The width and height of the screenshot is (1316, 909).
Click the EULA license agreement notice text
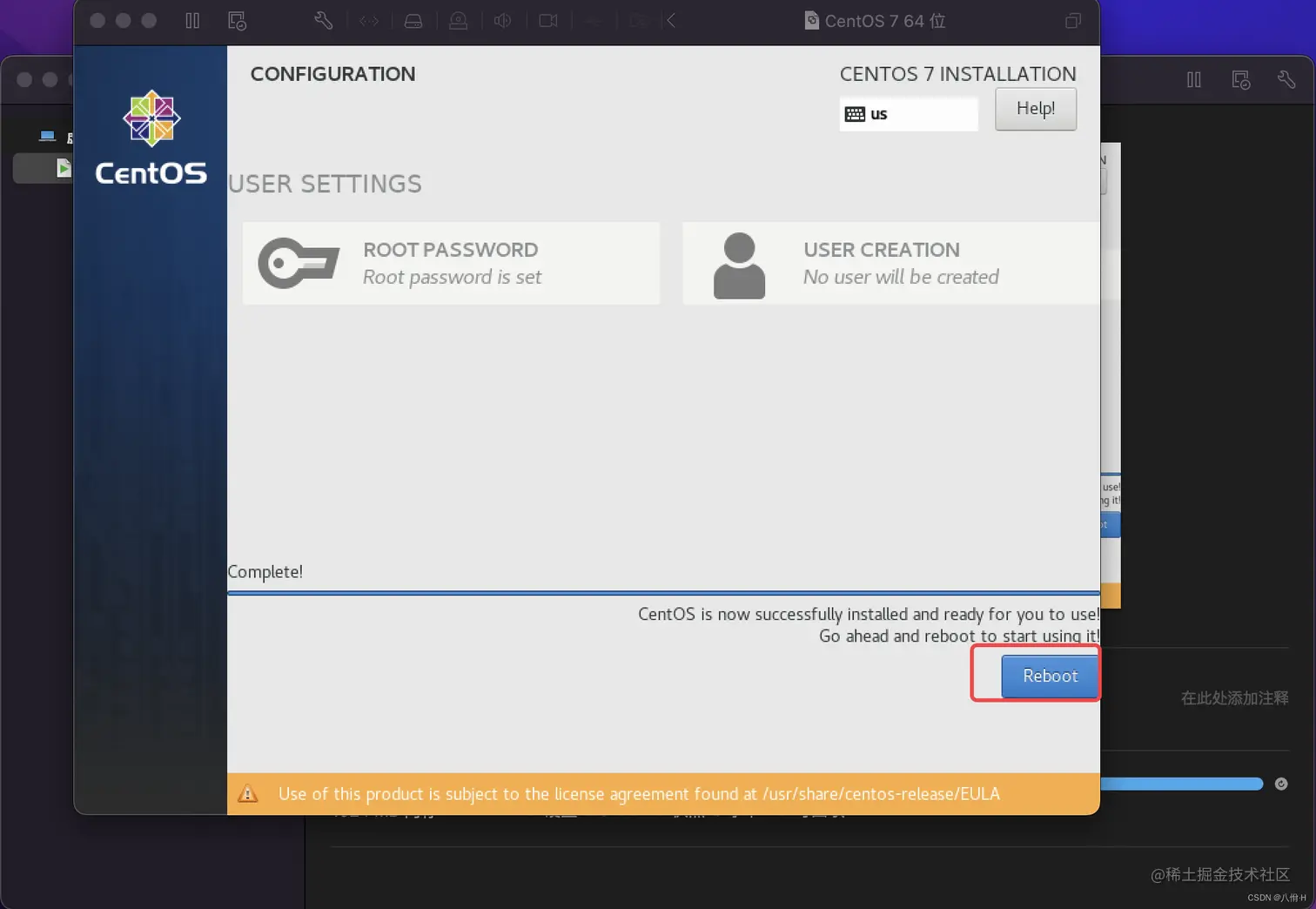point(639,794)
